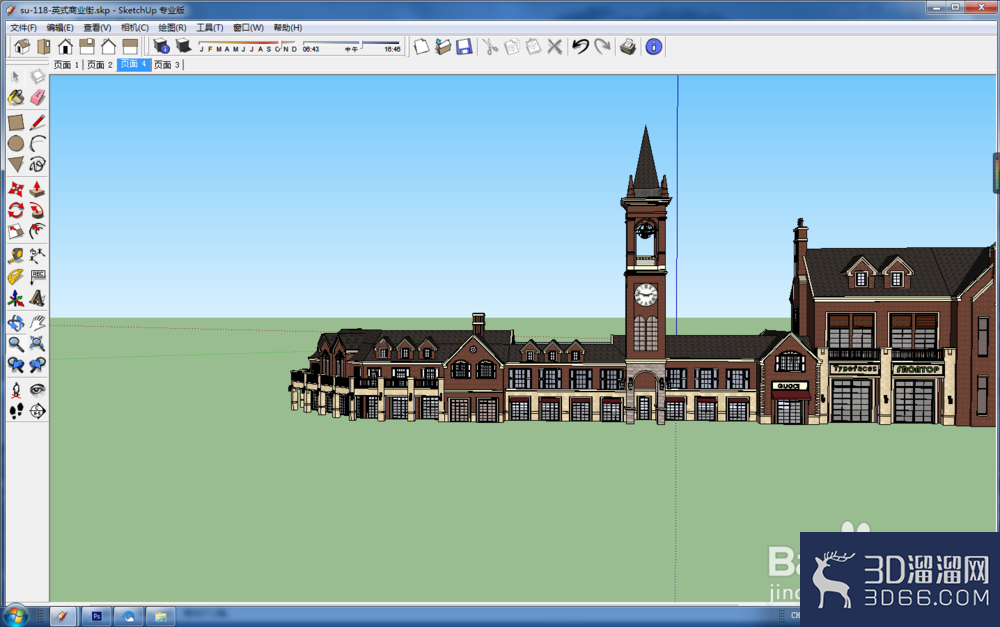Switch to scene tab 页面 3
The image size is (1000, 627).
click(167, 64)
